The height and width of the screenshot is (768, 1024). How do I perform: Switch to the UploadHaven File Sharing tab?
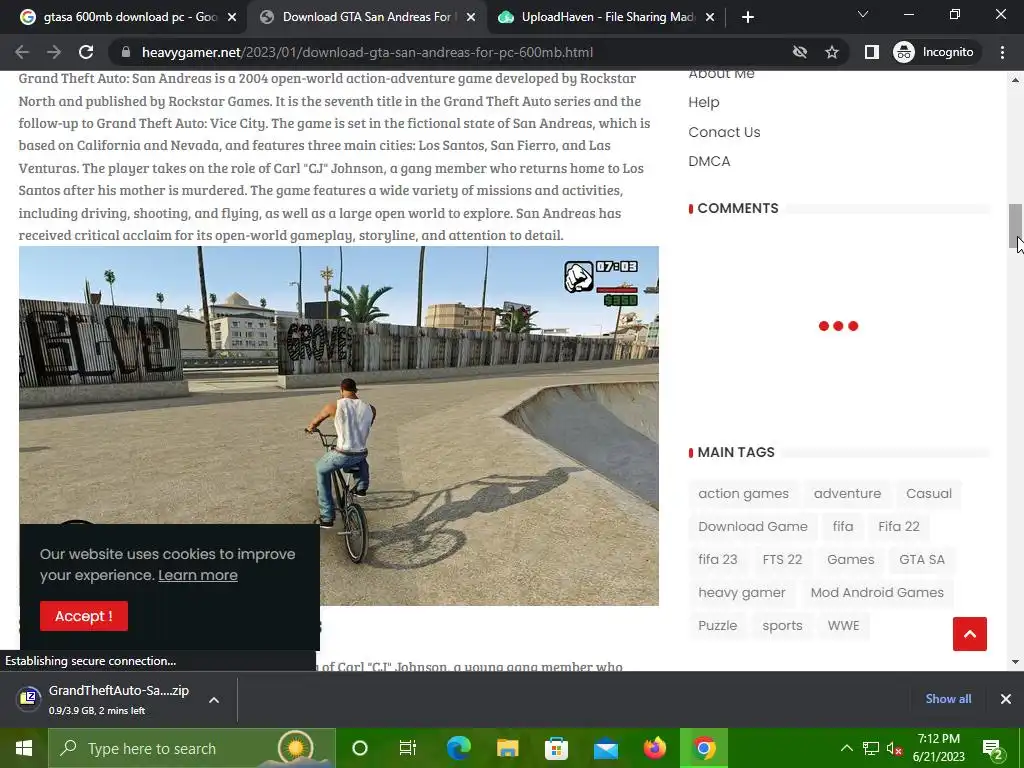click(x=607, y=17)
